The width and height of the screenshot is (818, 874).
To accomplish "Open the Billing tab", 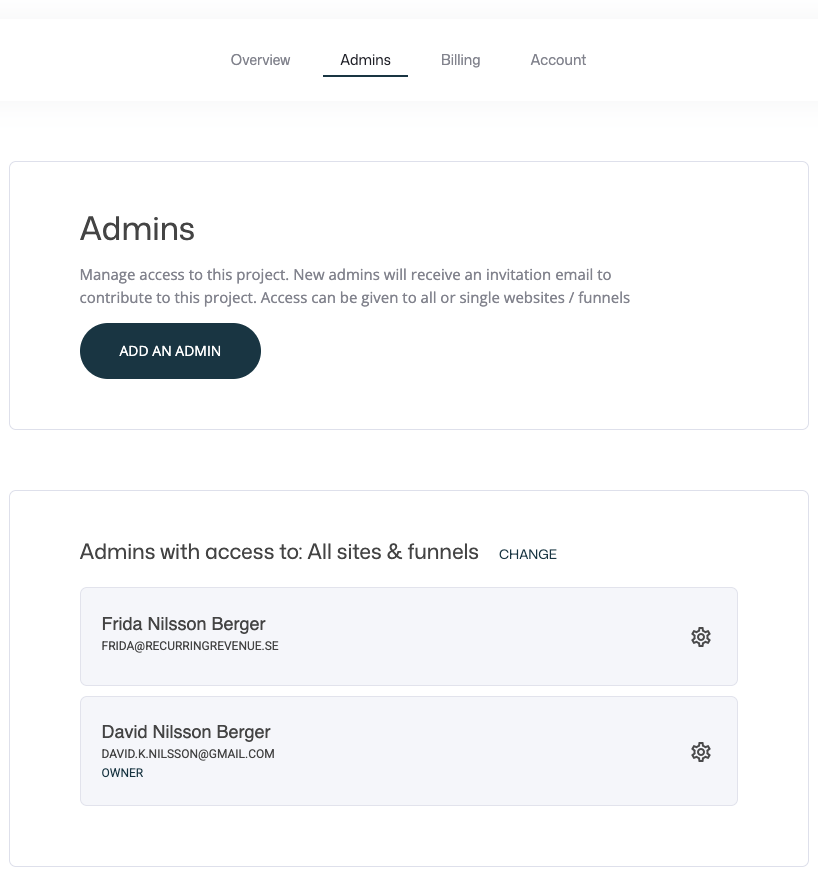I will point(460,60).
